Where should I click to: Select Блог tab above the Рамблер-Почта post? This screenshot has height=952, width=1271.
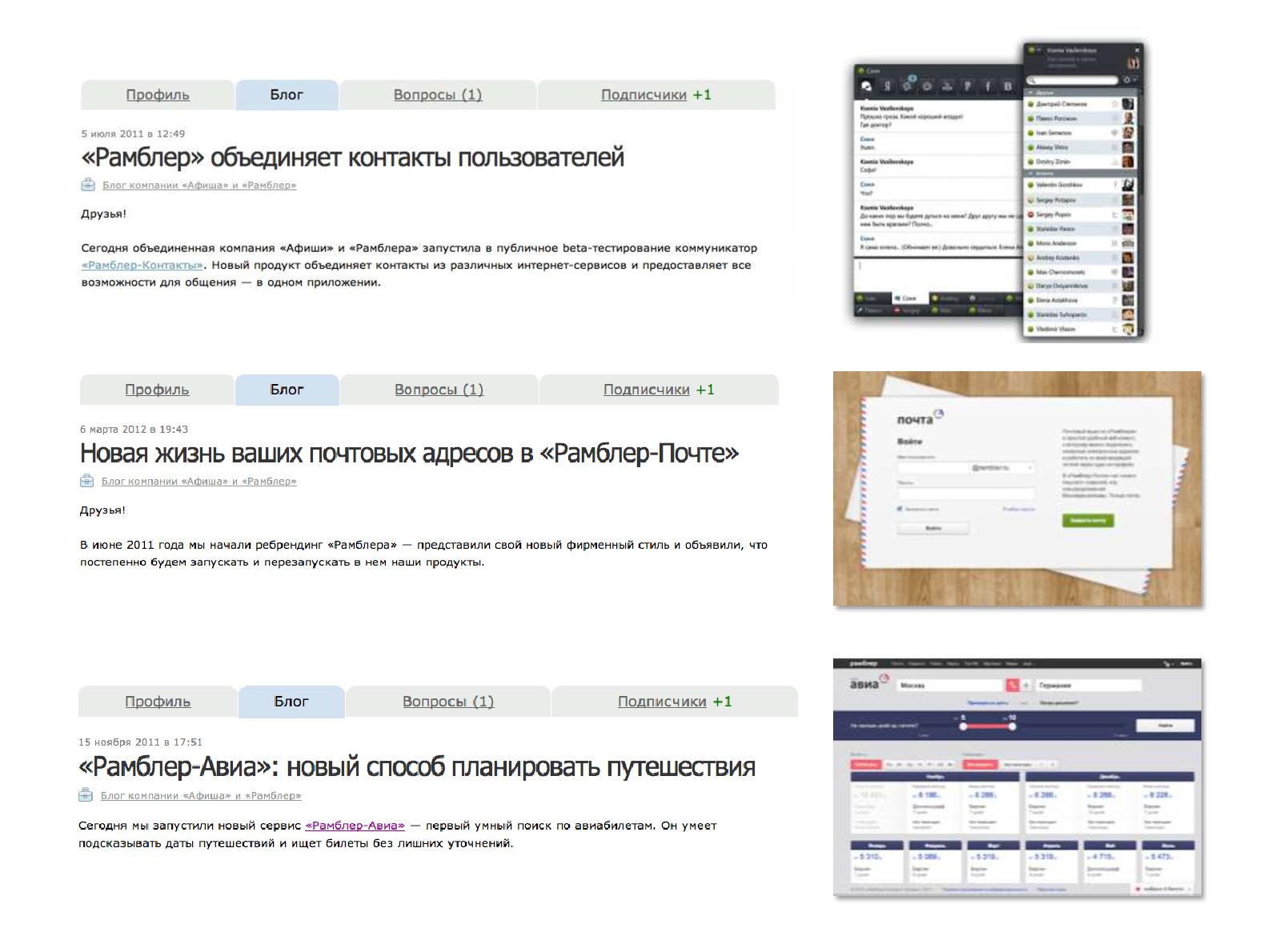(287, 390)
